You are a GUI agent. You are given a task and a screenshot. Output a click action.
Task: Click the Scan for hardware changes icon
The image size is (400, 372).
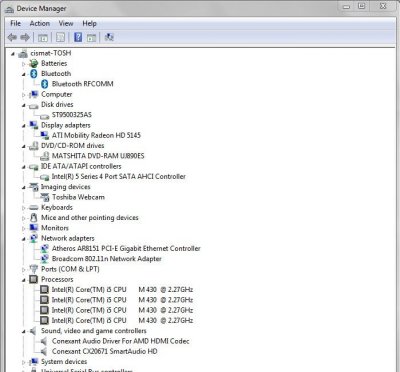(x=109, y=37)
